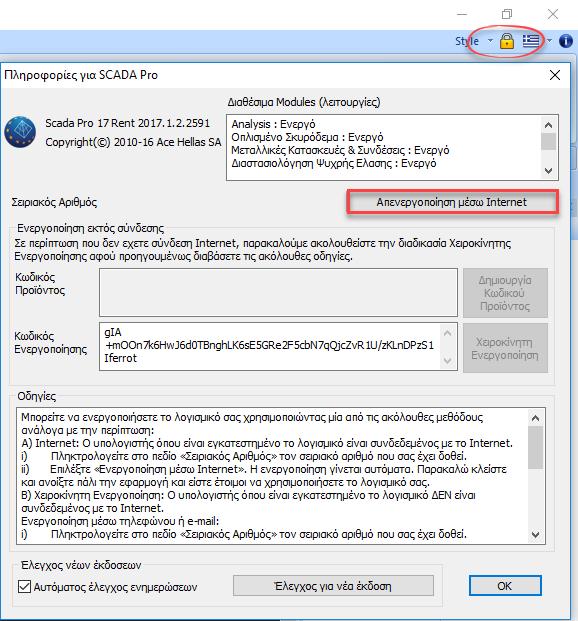Screen dimensions: 578x621
Task: Select Μεταλλικές Κατασκευές & Συνδέσεις line
Action: pos(340,150)
